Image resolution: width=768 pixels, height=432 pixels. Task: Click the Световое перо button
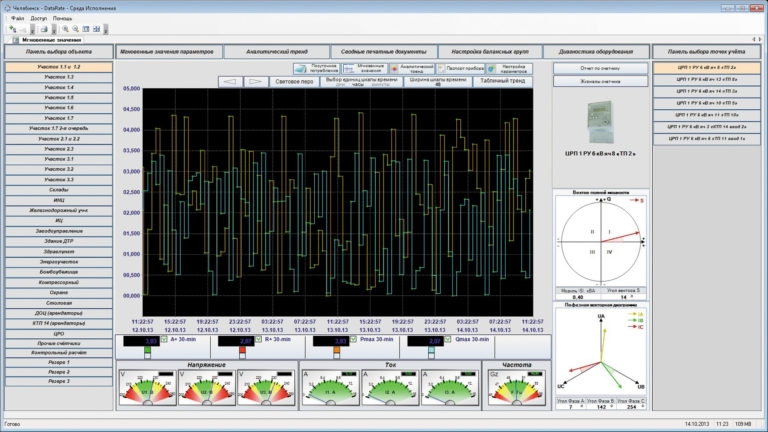click(294, 81)
